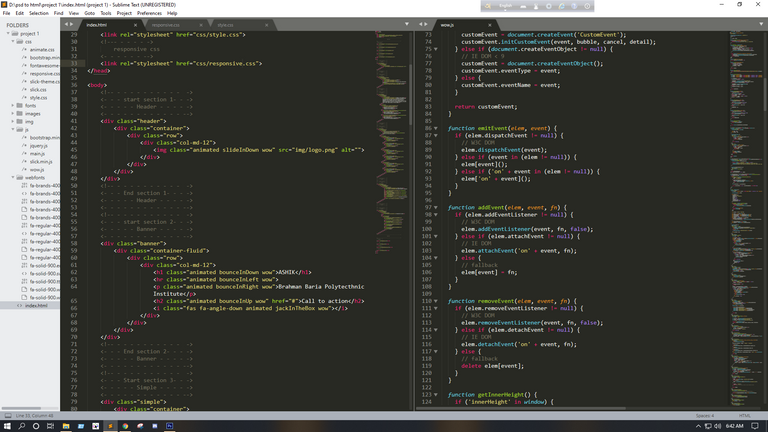
Task: Open File Explorer from the taskbar
Action: click(66, 426)
